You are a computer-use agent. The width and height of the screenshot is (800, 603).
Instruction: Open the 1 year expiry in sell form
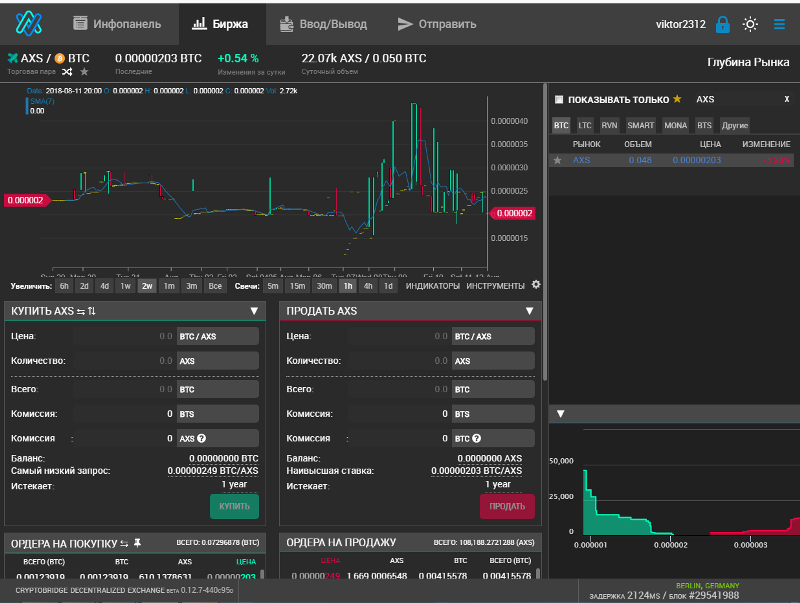click(x=497, y=484)
